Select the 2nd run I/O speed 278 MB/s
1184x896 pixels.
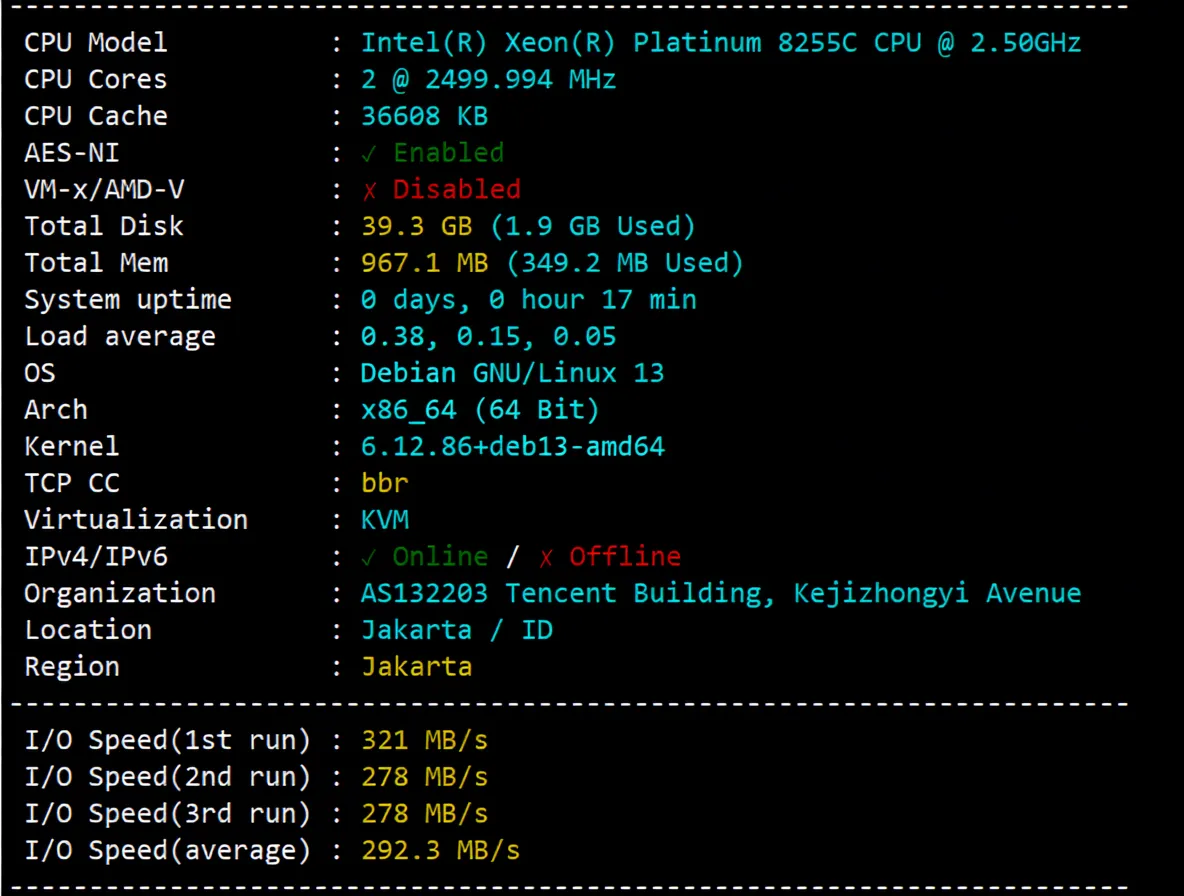pos(424,777)
